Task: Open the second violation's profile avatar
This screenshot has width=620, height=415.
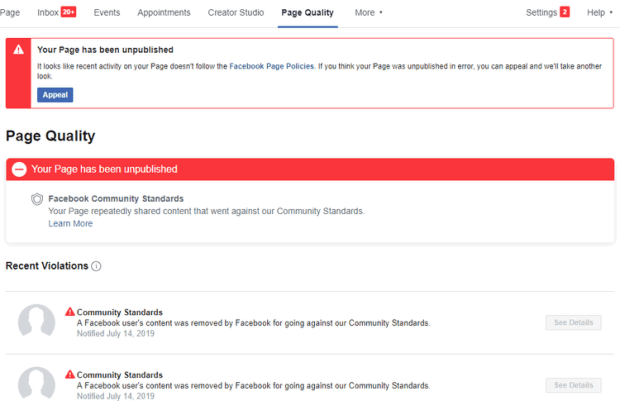Action: click(x=36, y=384)
